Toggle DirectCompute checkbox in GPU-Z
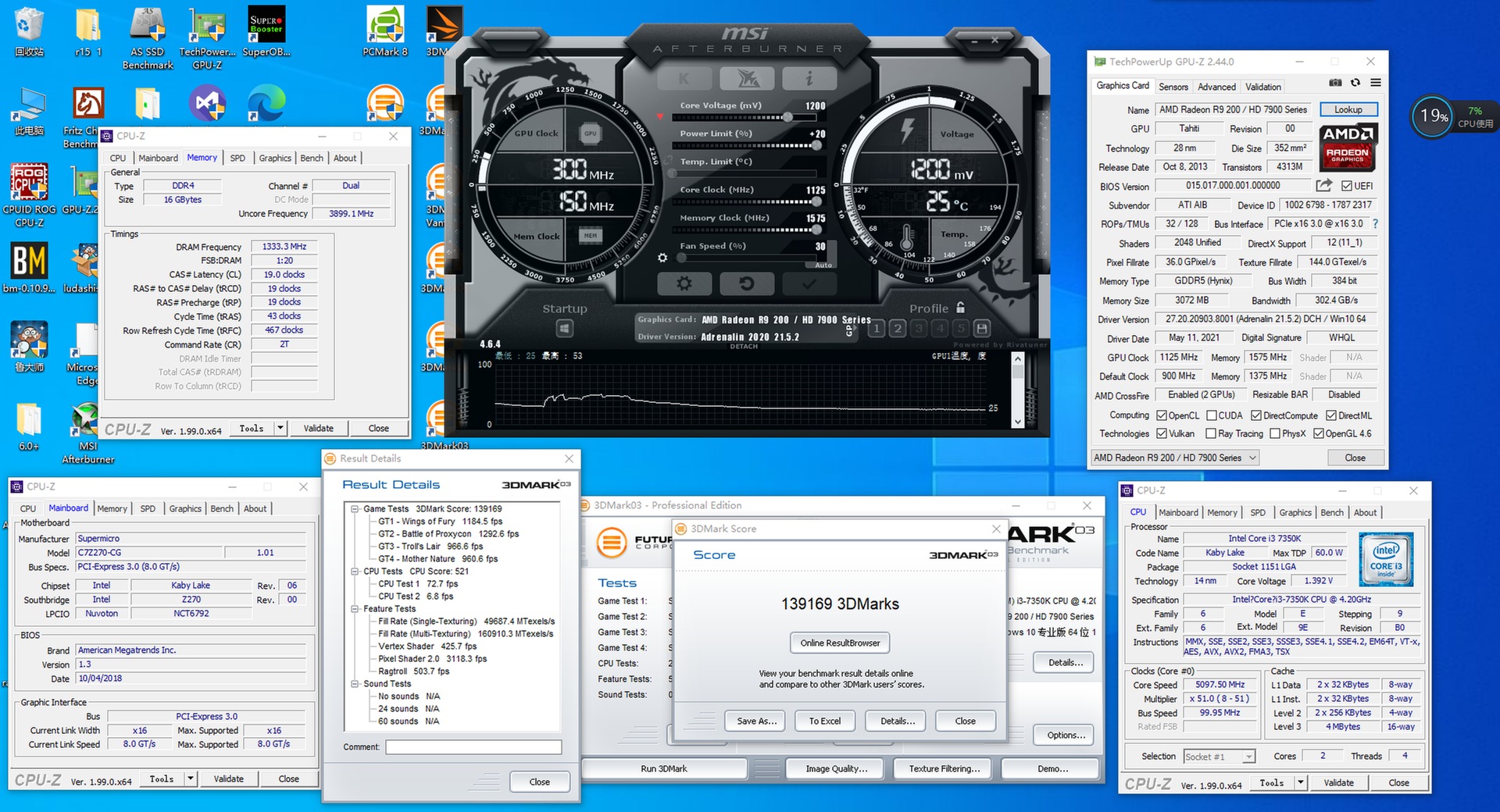The width and height of the screenshot is (1500, 812). coord(1256,415)
